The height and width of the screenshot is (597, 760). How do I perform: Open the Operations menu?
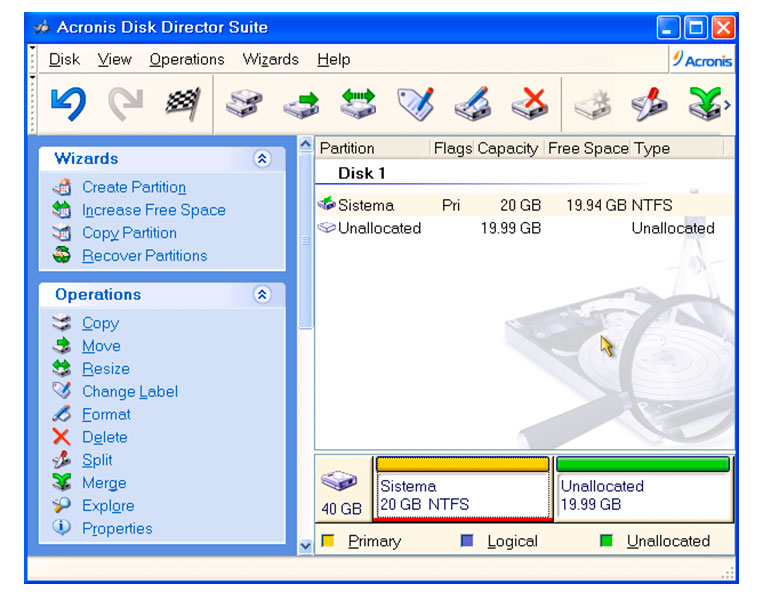tap(187, 60)
